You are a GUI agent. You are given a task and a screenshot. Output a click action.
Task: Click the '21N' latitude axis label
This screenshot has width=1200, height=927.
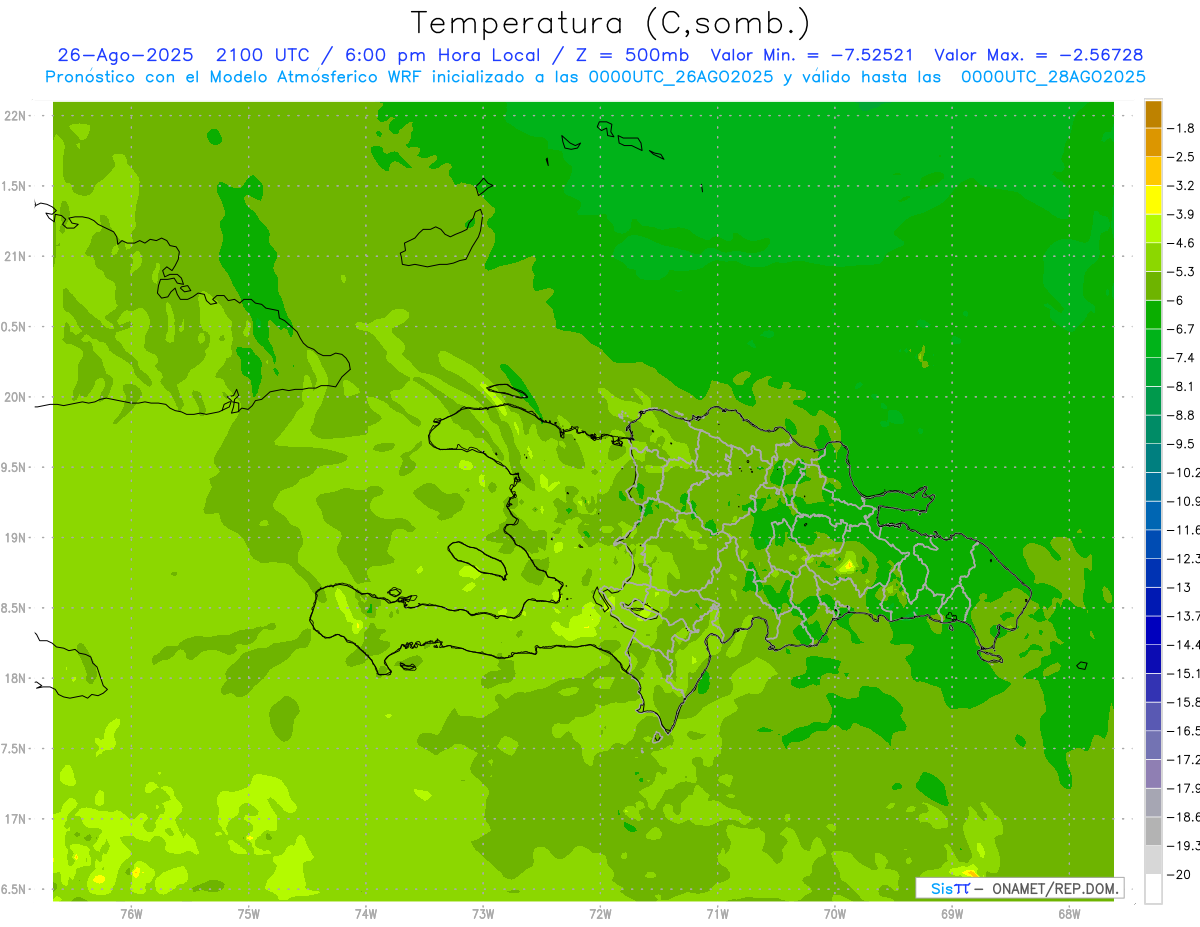coord(15,257)
